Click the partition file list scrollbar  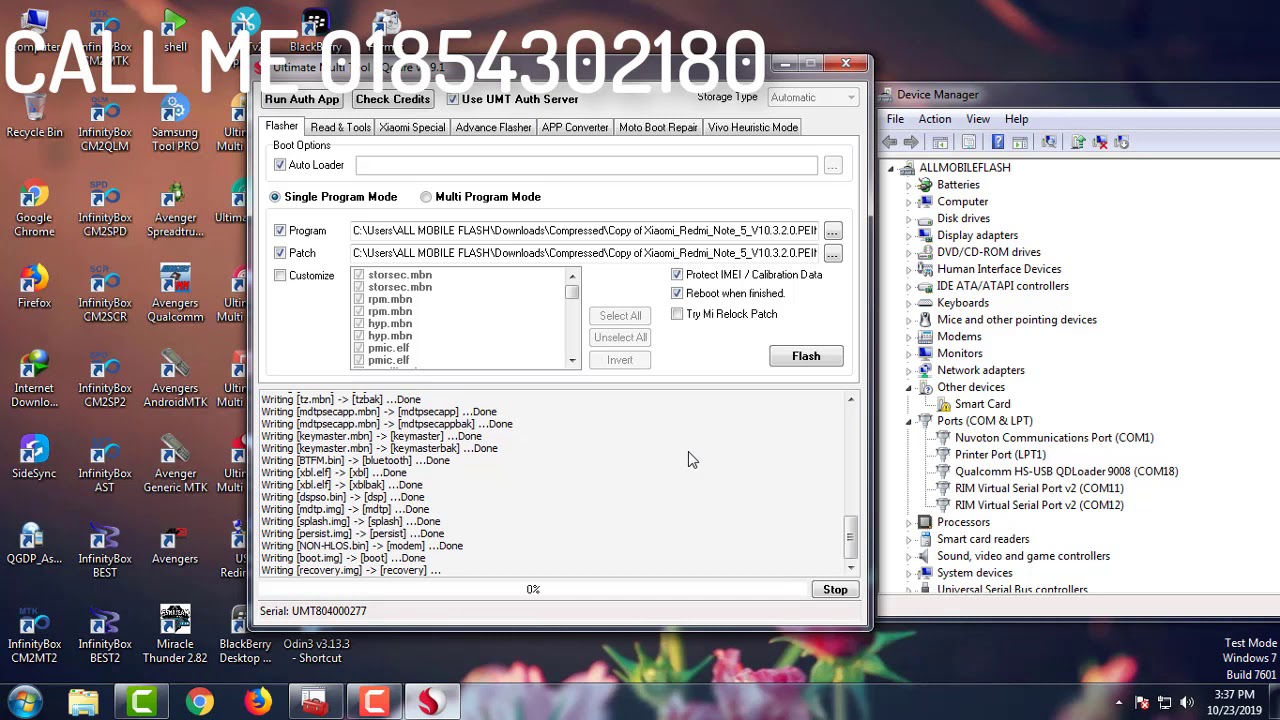(573, 318)
